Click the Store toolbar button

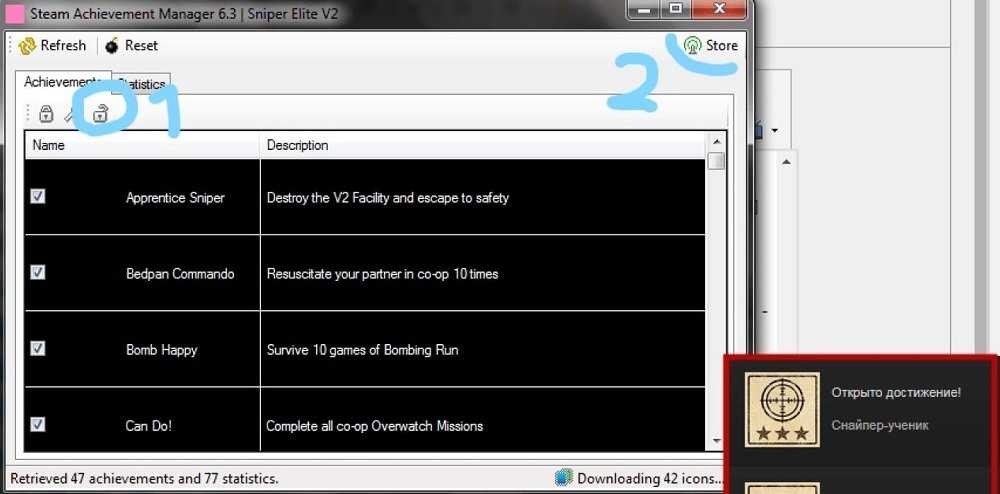click(x=710, y=45)
